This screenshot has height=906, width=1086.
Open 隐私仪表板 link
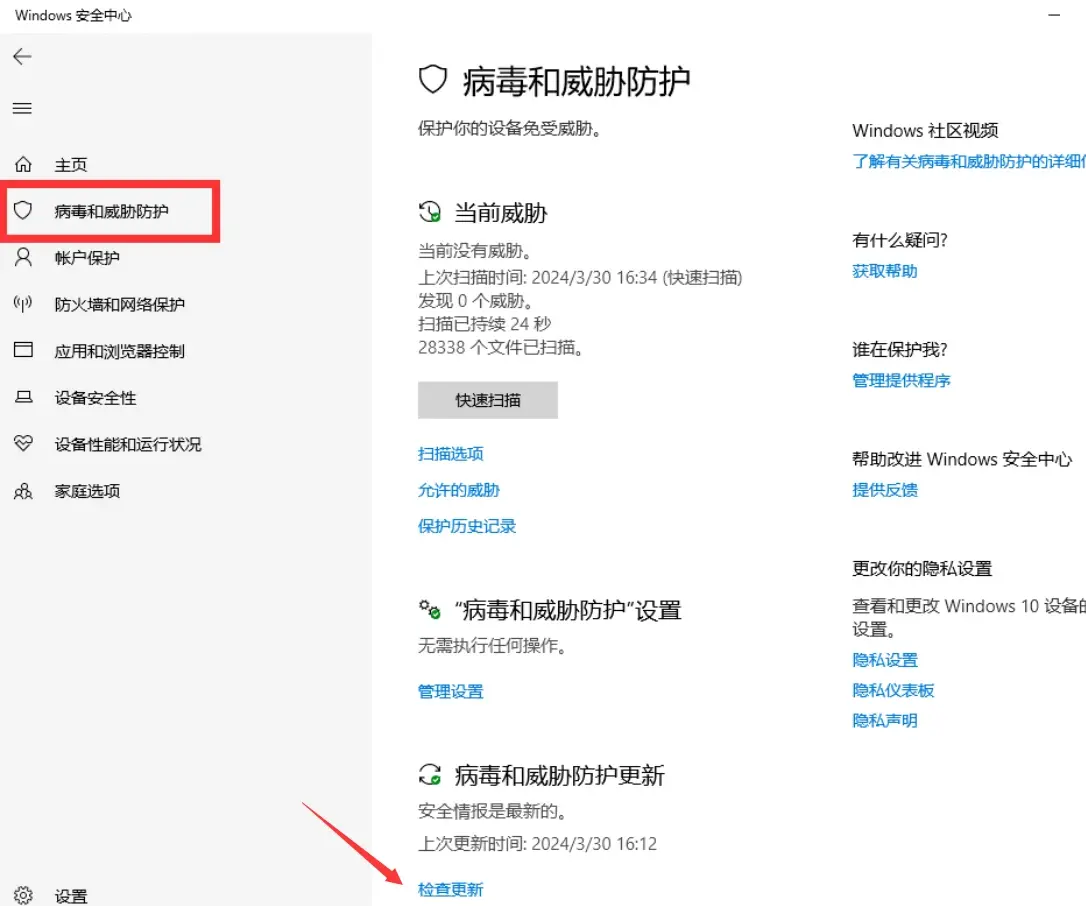pos(893,691)
